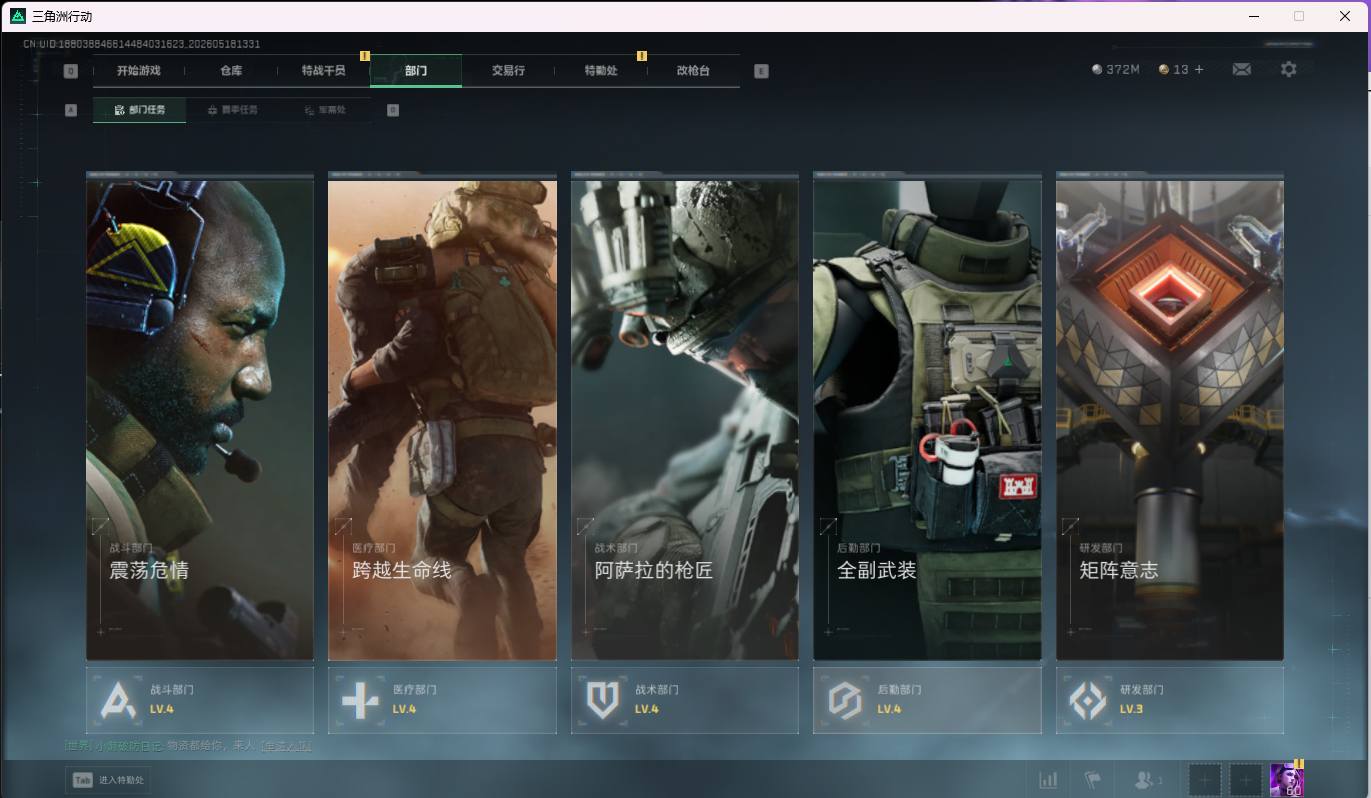Click the A key sub-tab hint icon

pos(70,110)
